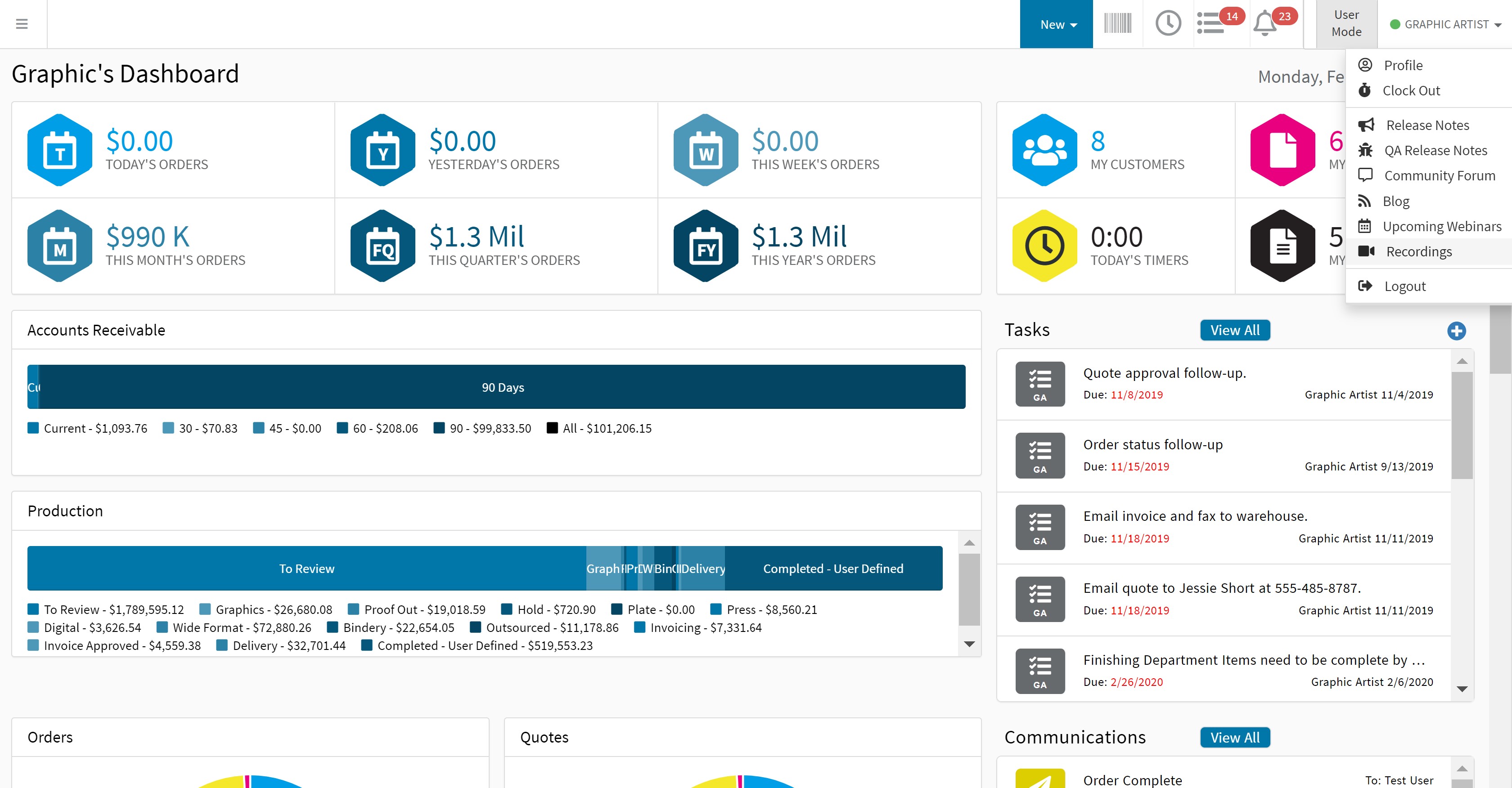This screenshot has width=1512, height=788.
Task: Open the task list icon with badge 14
Action: tap(1211, 24)
